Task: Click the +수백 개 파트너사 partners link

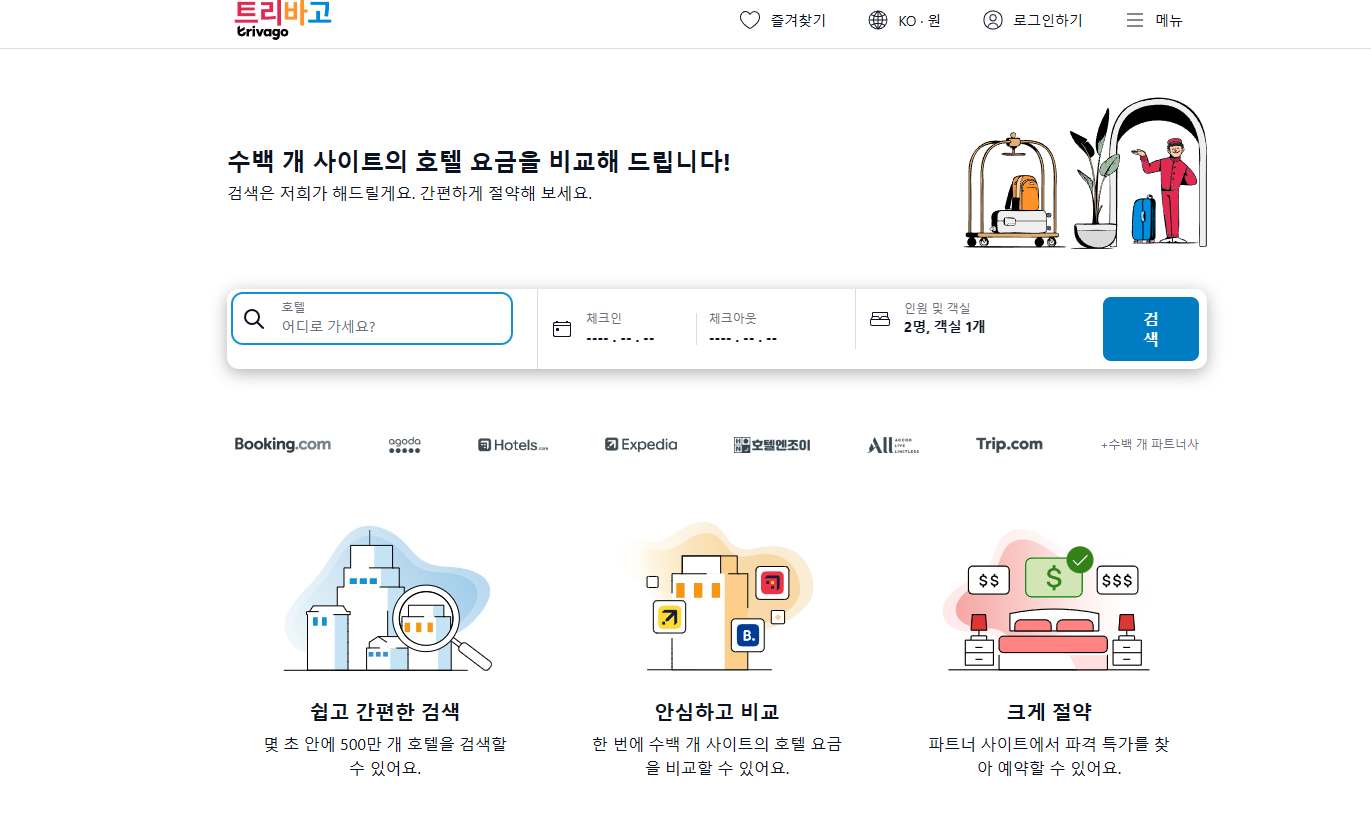Action: [1150, 443]
